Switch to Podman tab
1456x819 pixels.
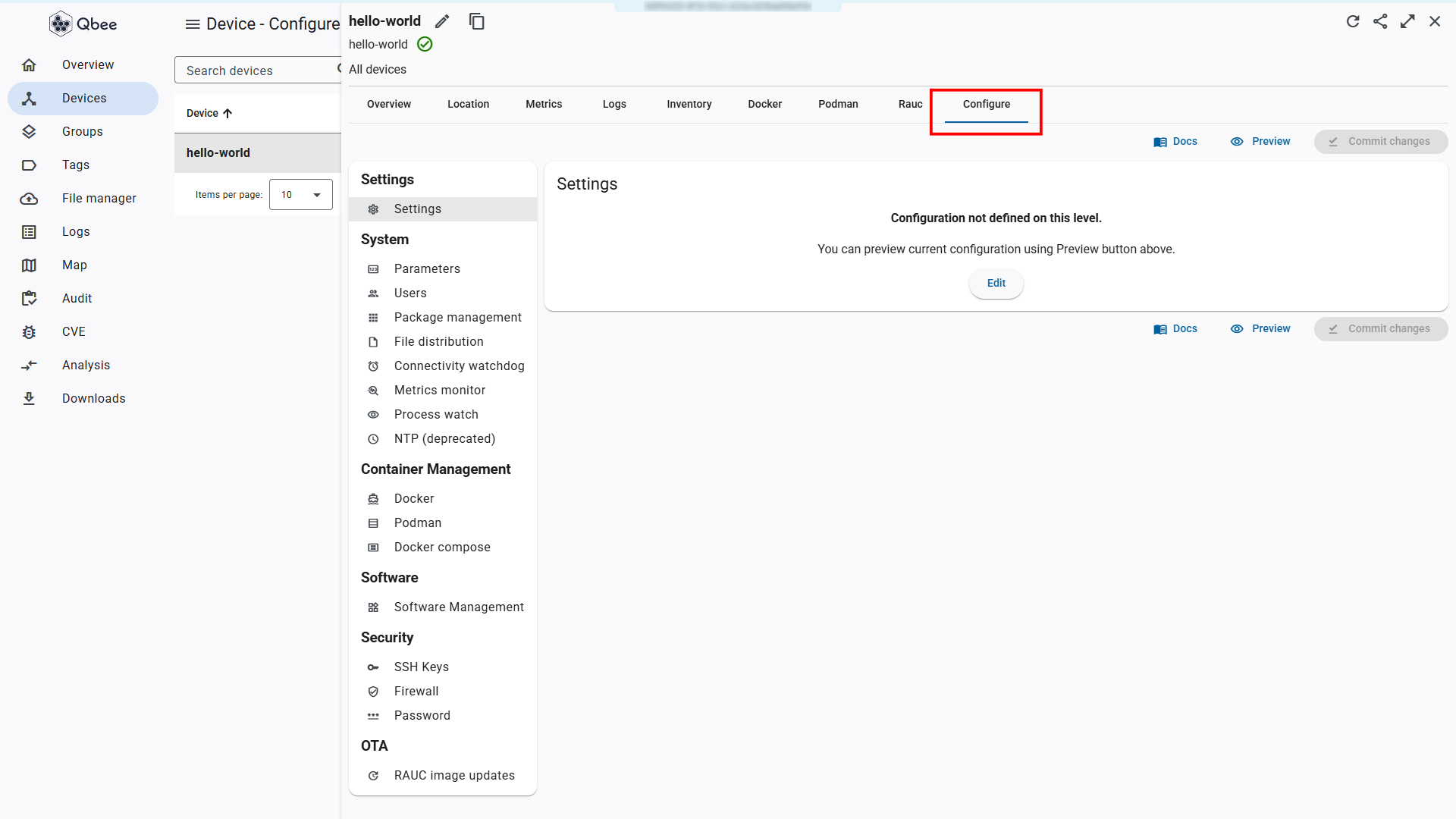[838, 104]
